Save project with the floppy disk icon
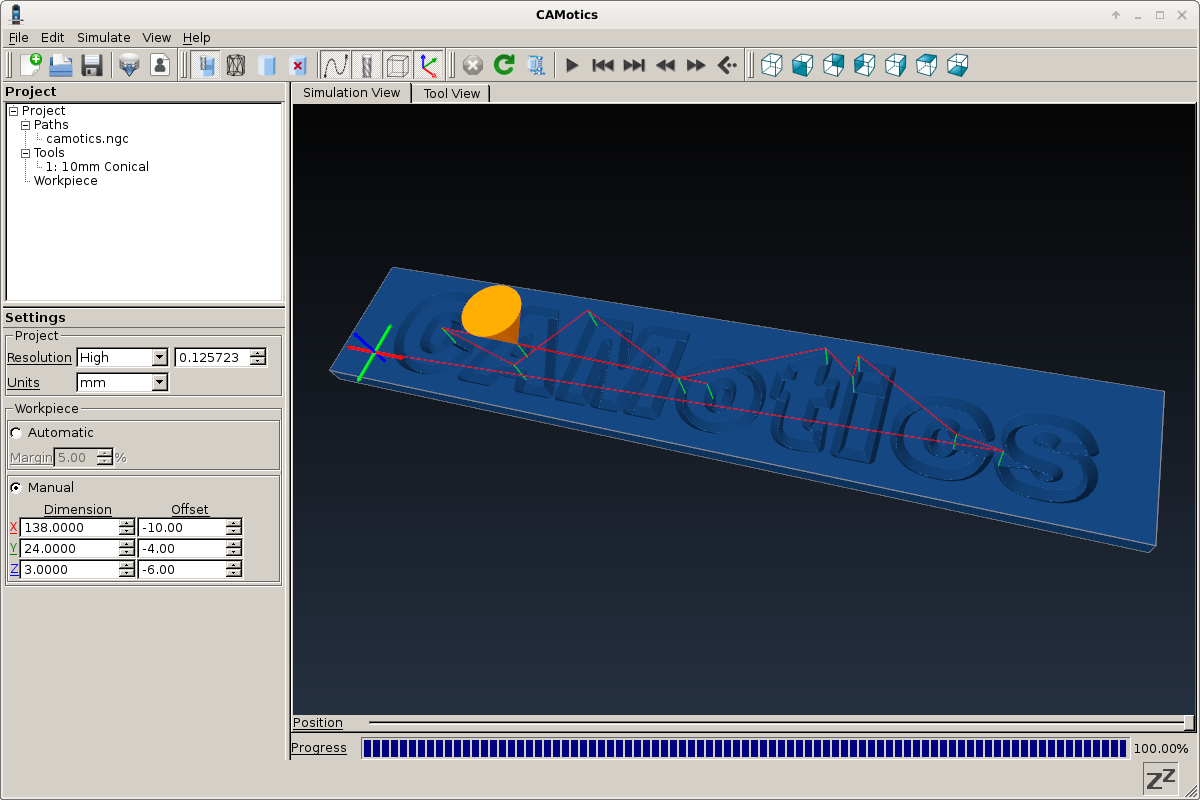The image size is (1200, 800). pos(92,65)
